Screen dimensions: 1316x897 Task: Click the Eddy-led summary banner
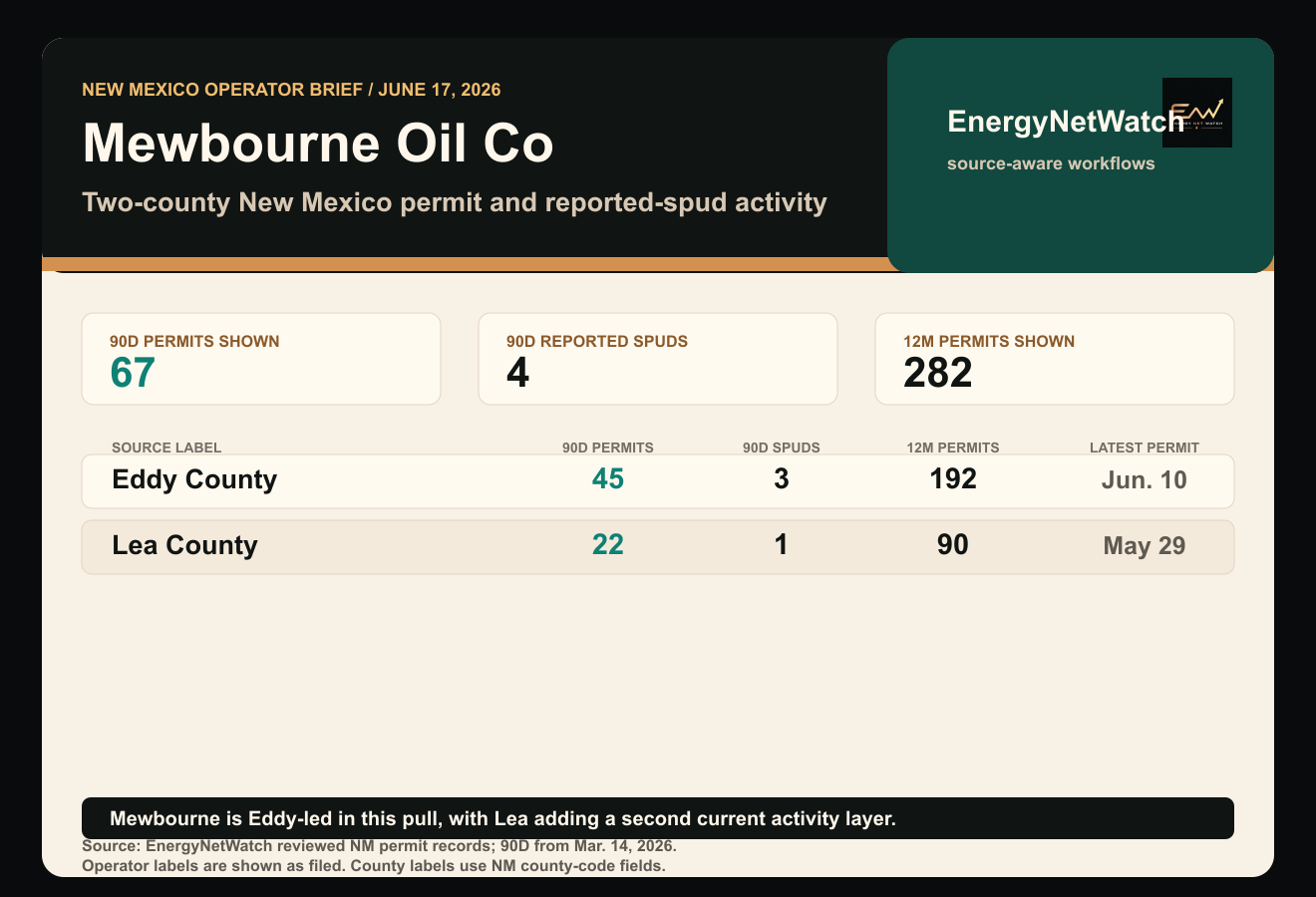pyautogui.click(x=658, y=818)
